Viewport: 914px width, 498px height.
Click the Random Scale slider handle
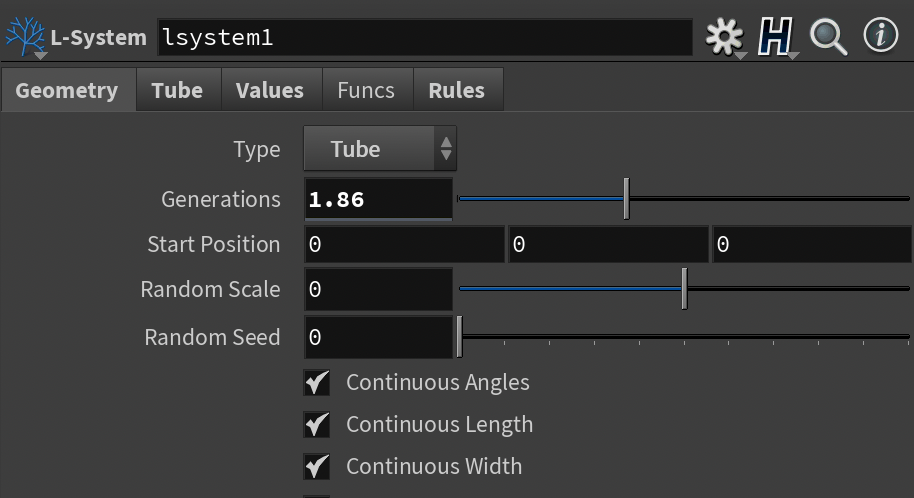(x=684, y=289)
